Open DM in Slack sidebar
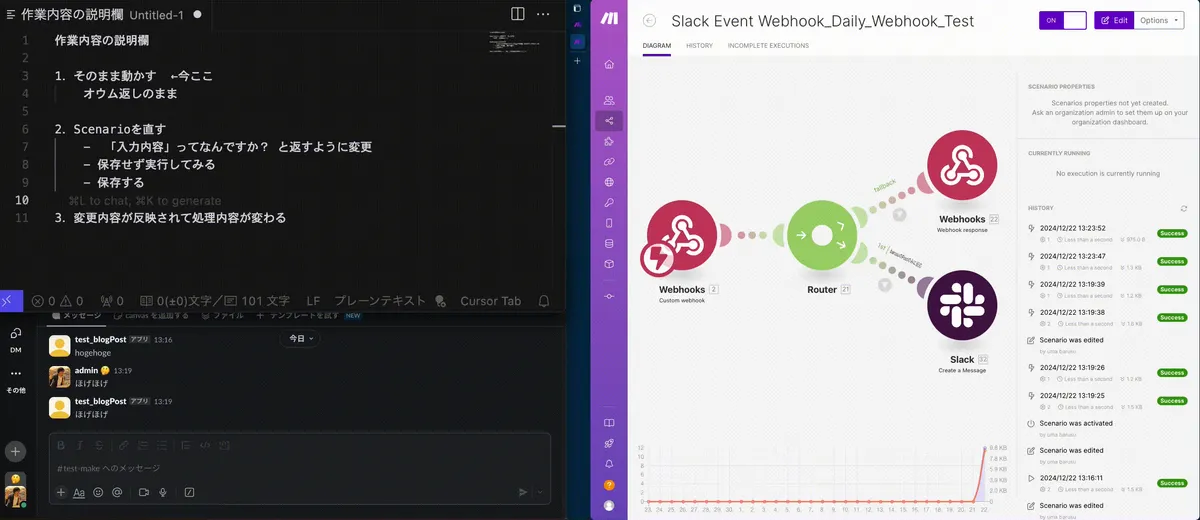Screen dimensions: 1200x520 [15, 339]
